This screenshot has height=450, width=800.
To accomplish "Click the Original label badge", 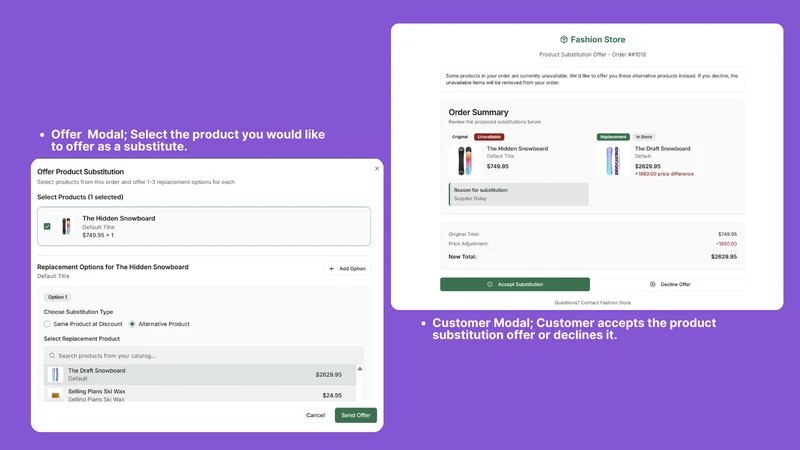I will tap(460, 137).
